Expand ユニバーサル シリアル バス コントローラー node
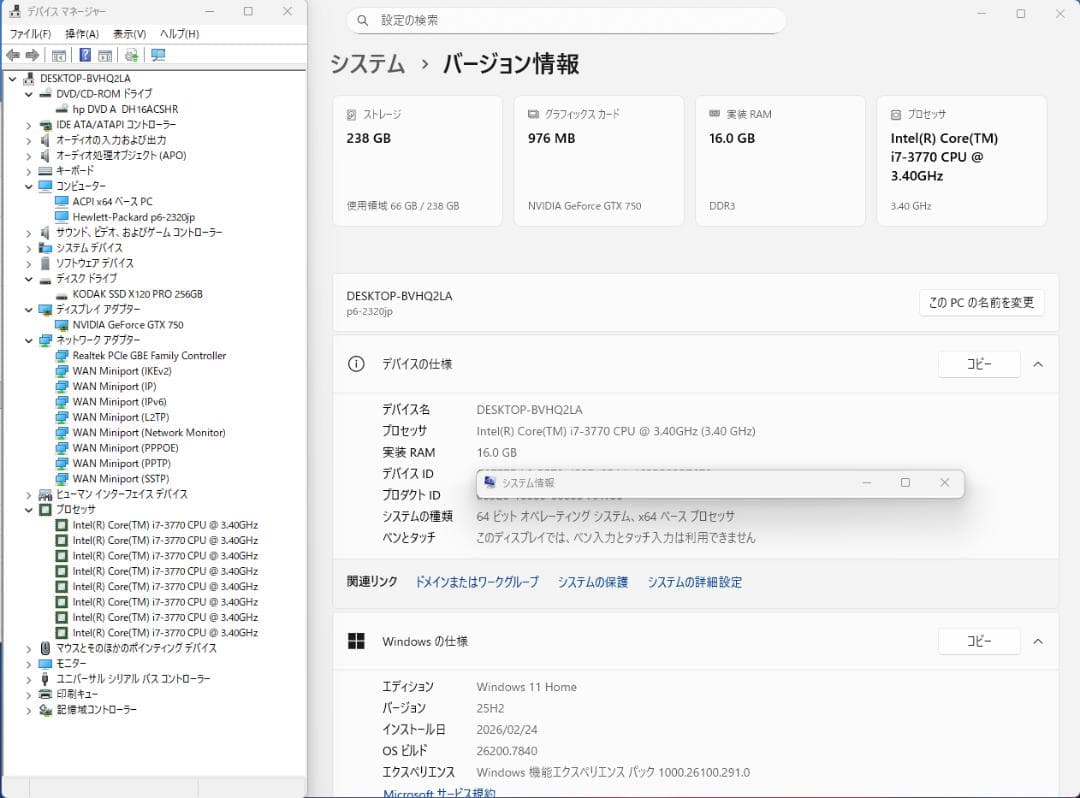The height and width of the screenshot is (798, 1080). [x=28, y=679]
